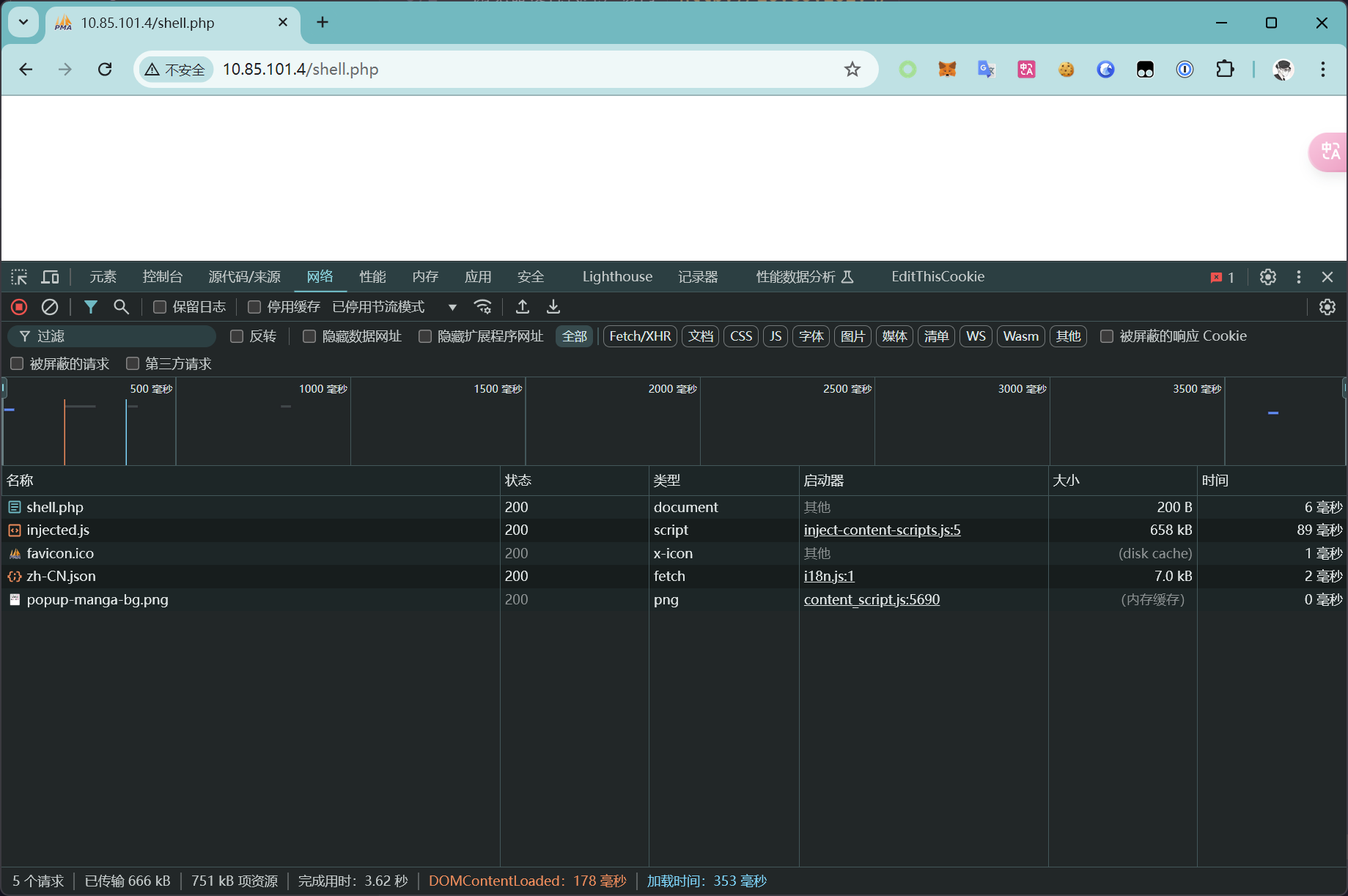The width and height of the screenshot is (1348, 896).
Task: Open 1Password extension icon
Action: [x=1185, y=69]
